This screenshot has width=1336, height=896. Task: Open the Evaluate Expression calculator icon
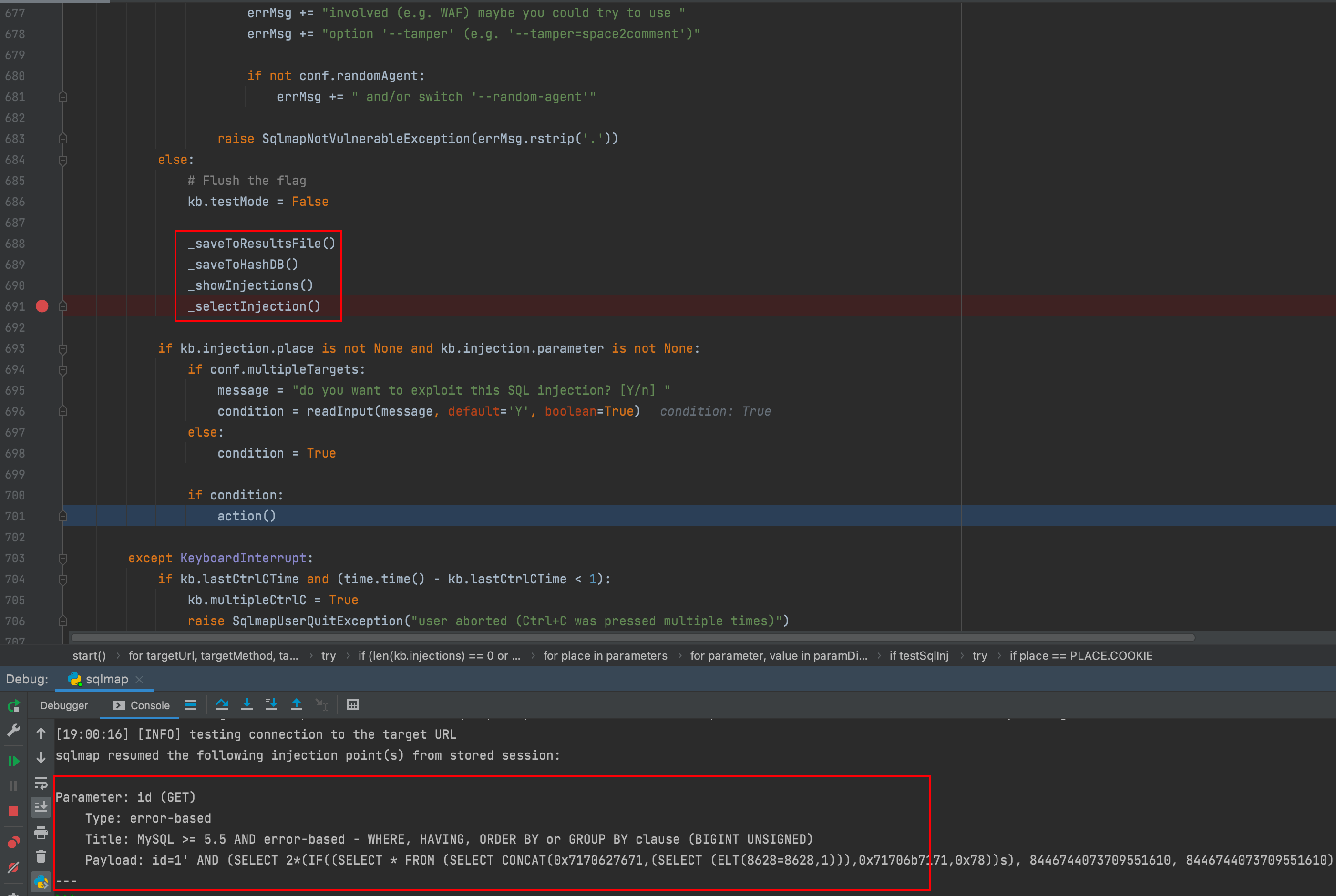point(353,704)
